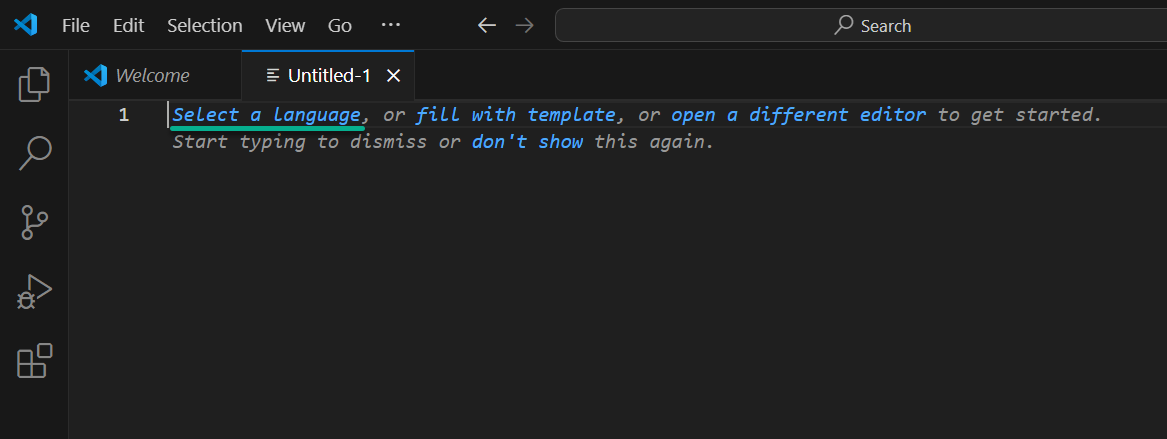Open the Edit menu

[x=128, y=25]
